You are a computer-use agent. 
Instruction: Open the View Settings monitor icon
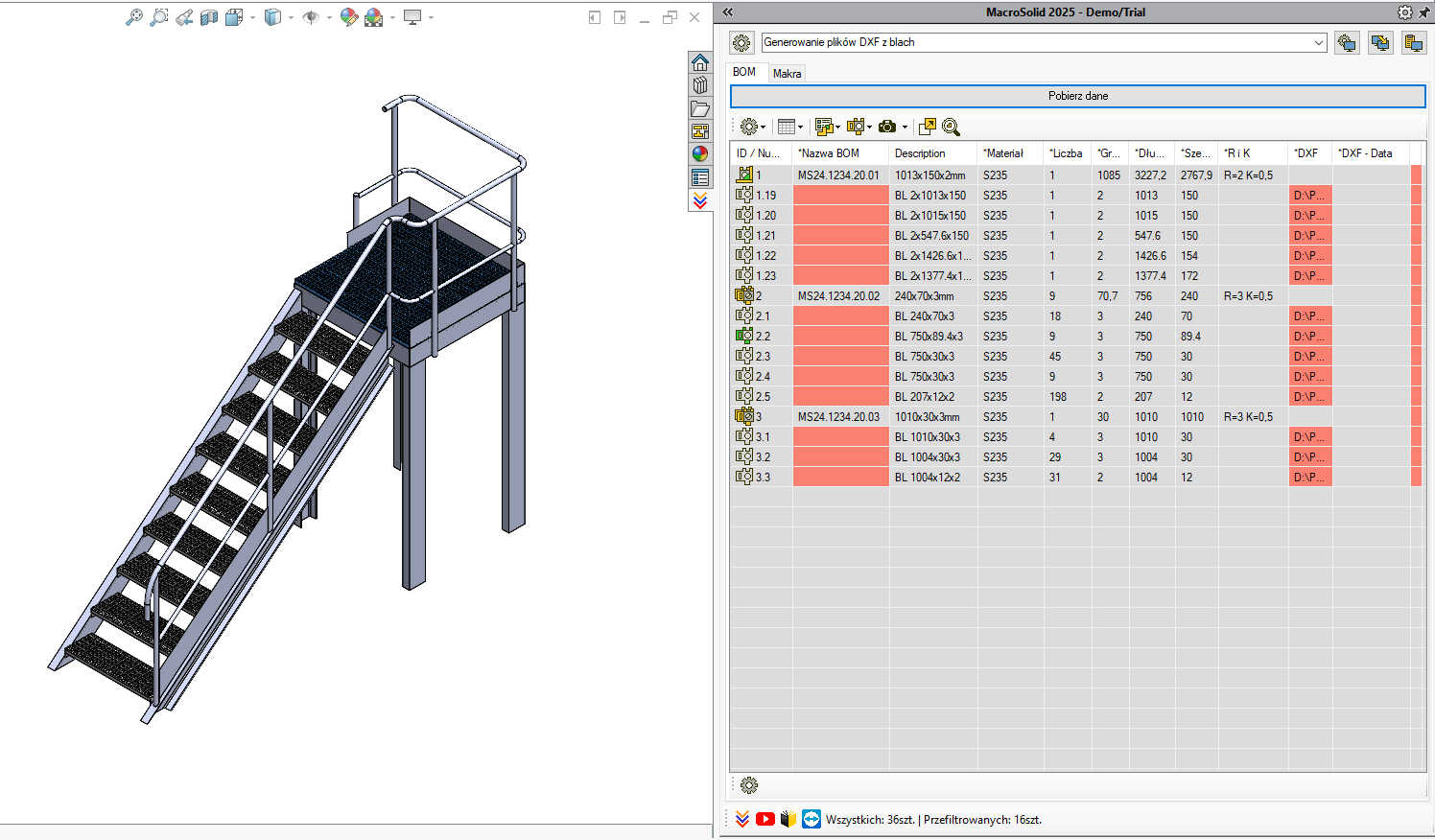[x=412, y=17]
